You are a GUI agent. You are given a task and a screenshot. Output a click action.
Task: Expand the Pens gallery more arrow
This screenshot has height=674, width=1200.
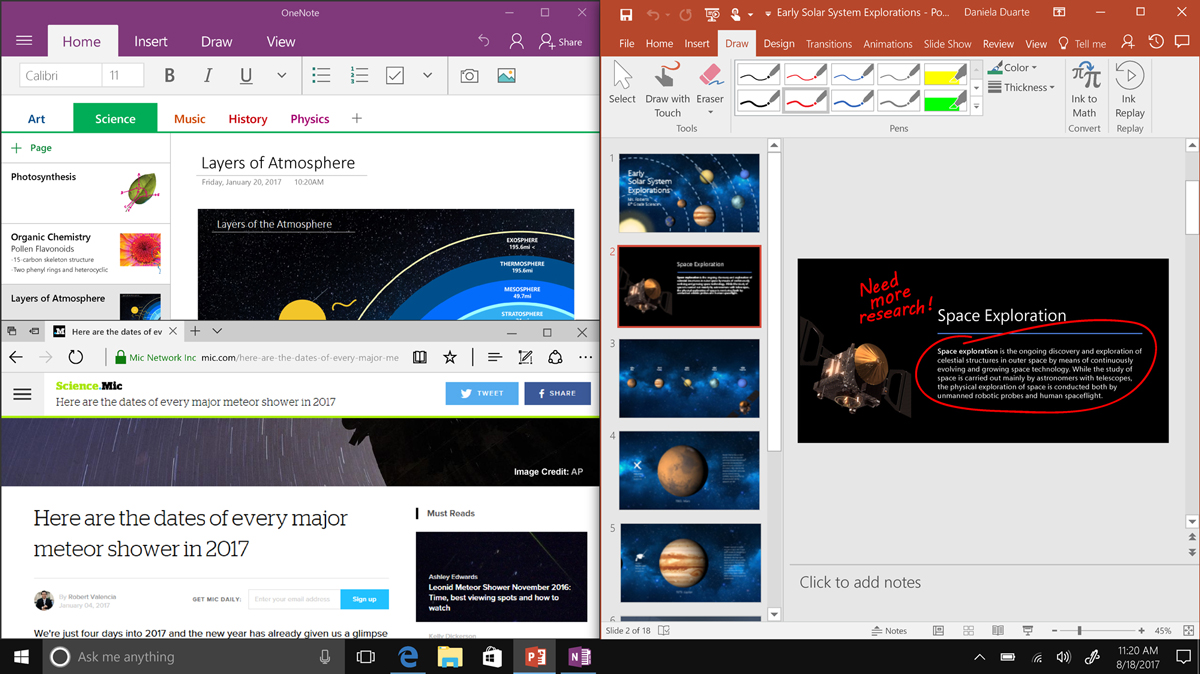(x=977, y=105)
